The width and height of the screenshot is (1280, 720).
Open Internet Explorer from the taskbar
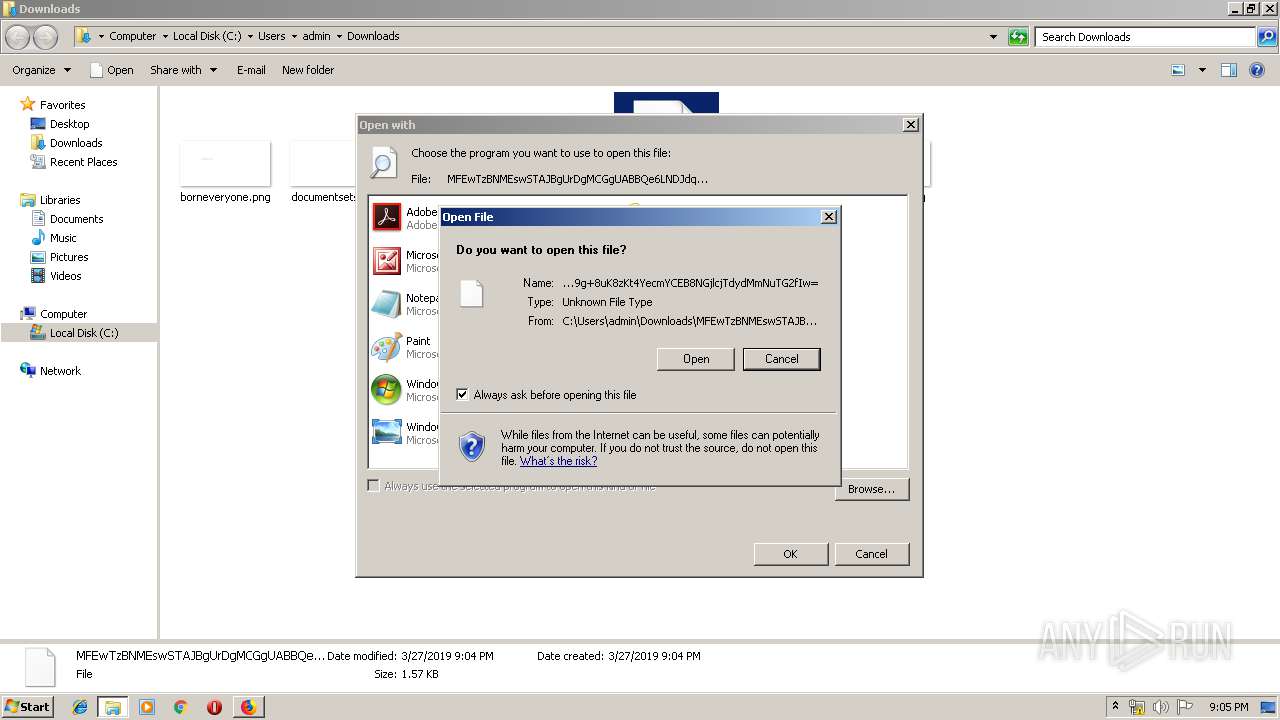[x=80, y=707]
